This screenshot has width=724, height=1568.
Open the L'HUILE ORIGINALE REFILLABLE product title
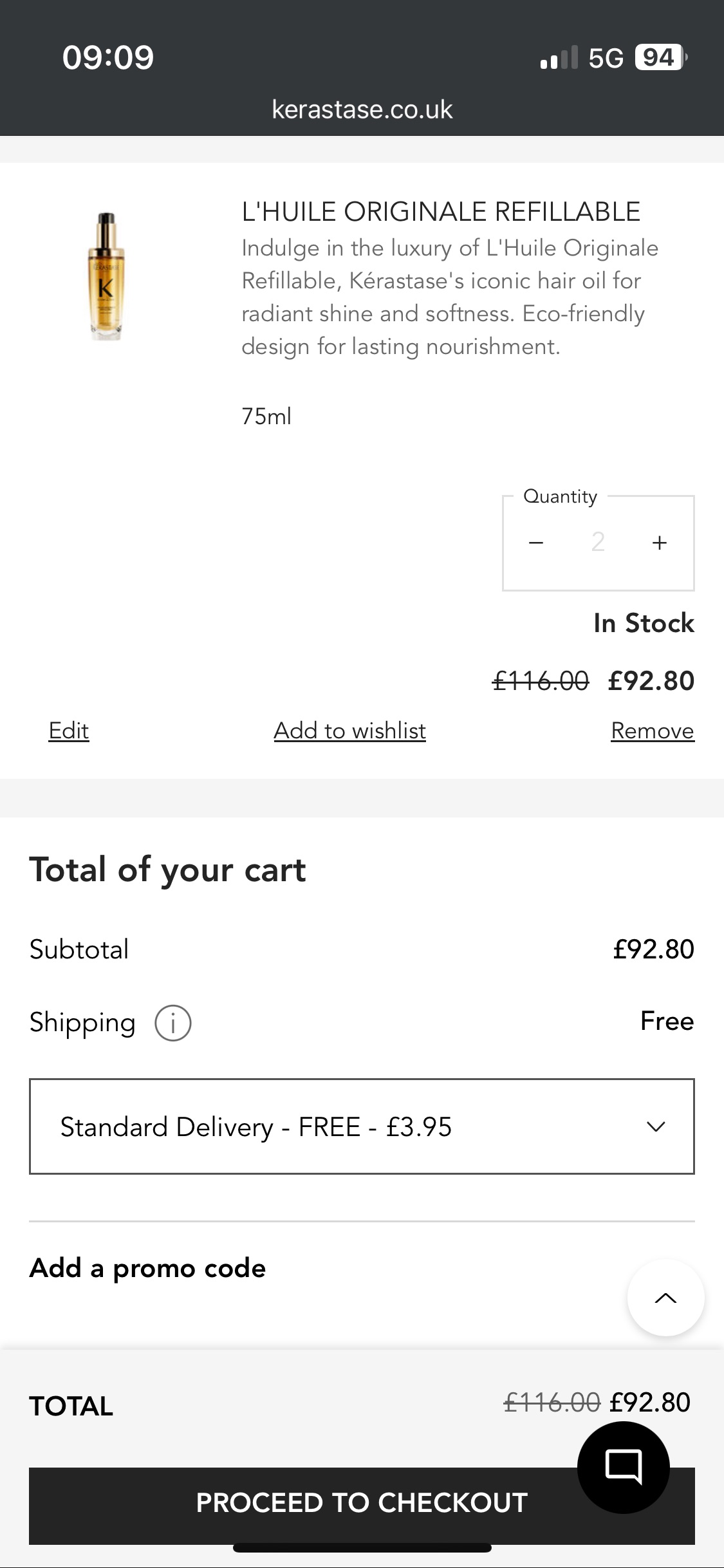441,212
